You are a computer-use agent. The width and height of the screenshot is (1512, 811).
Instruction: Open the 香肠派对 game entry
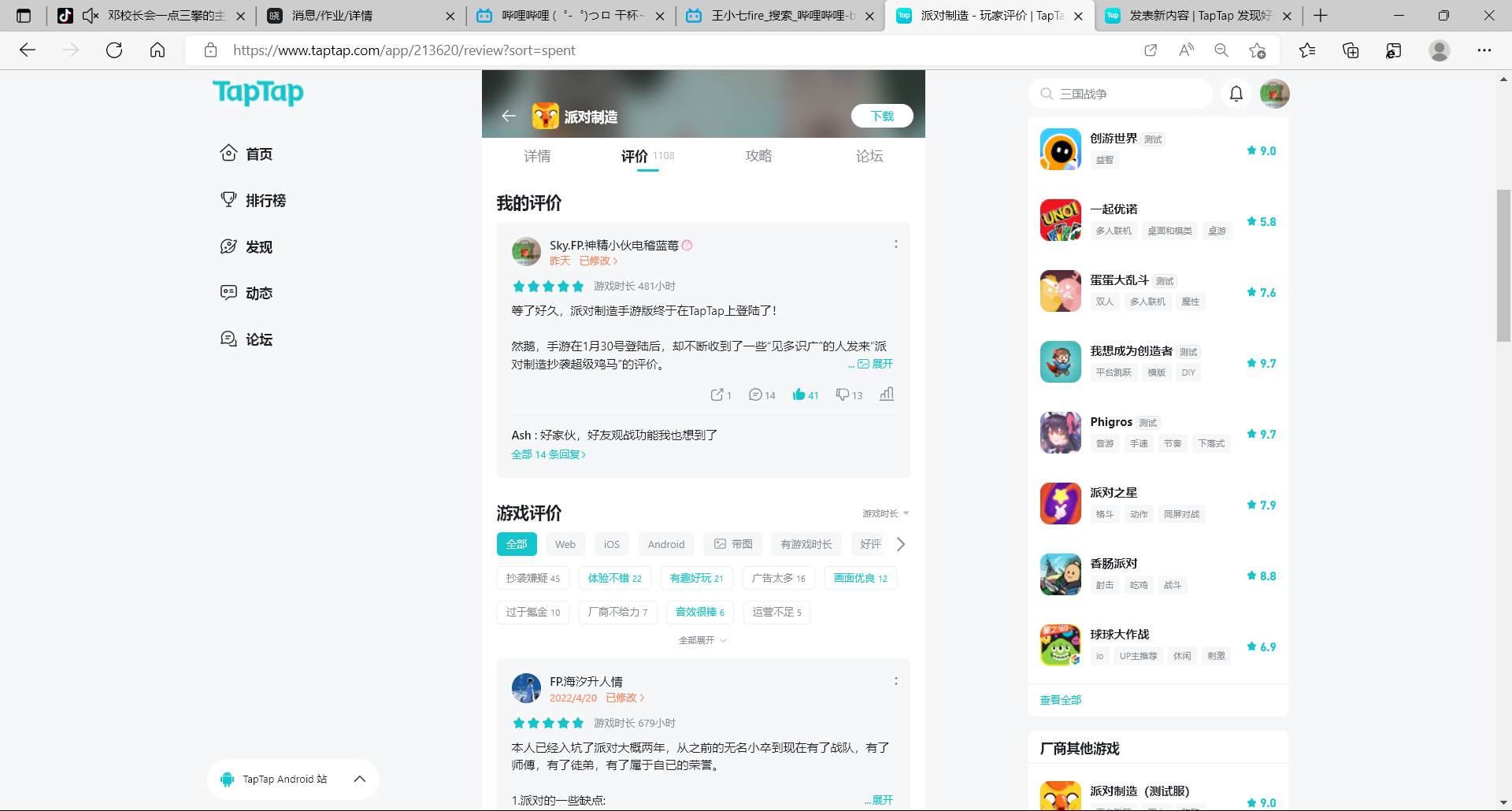pyautogui.click(x=1158, y=575)
